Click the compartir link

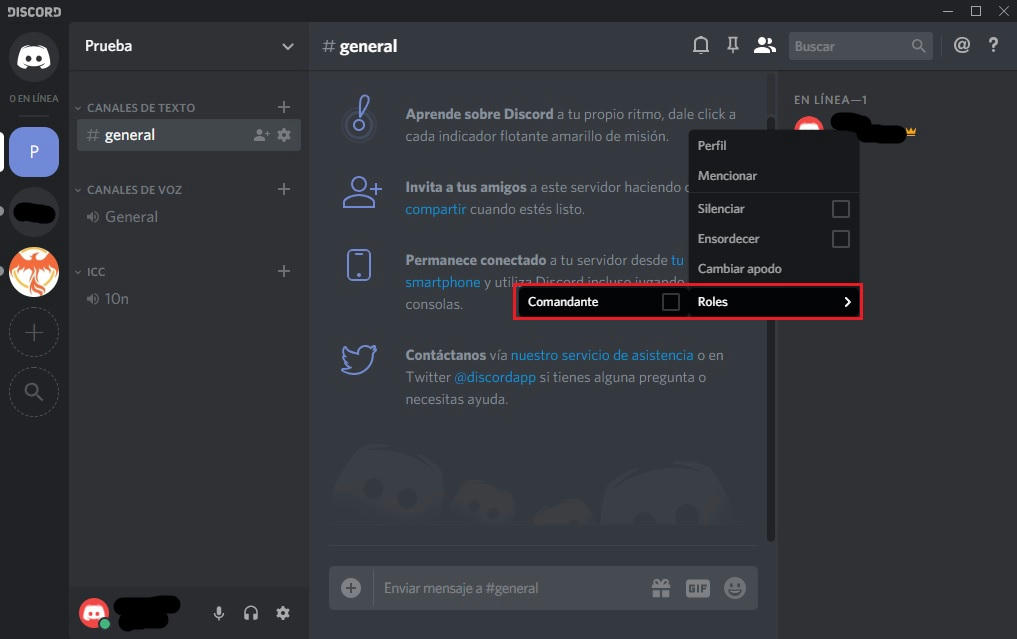click(435, 210)
